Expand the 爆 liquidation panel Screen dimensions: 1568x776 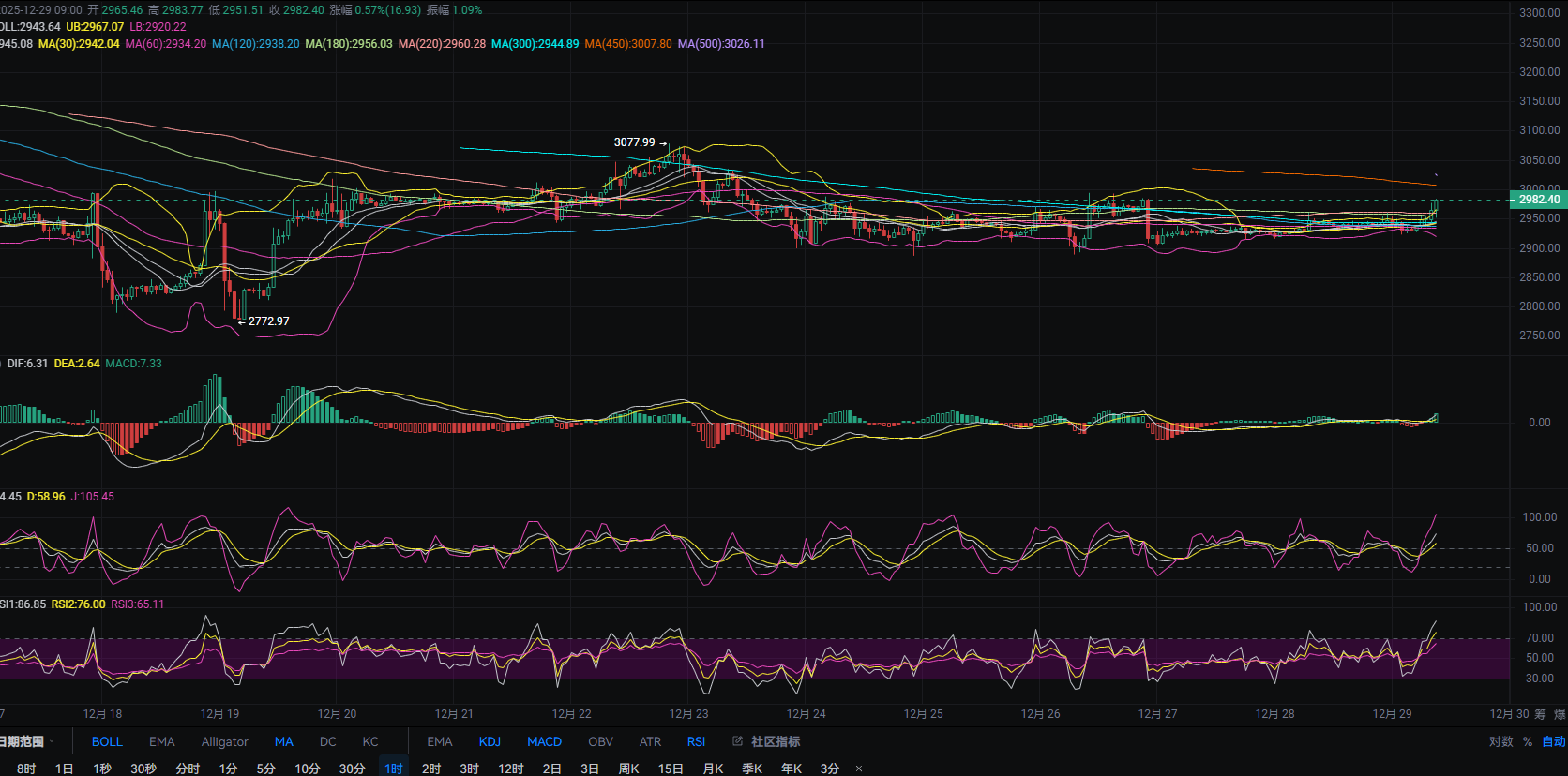(1560, 714)
